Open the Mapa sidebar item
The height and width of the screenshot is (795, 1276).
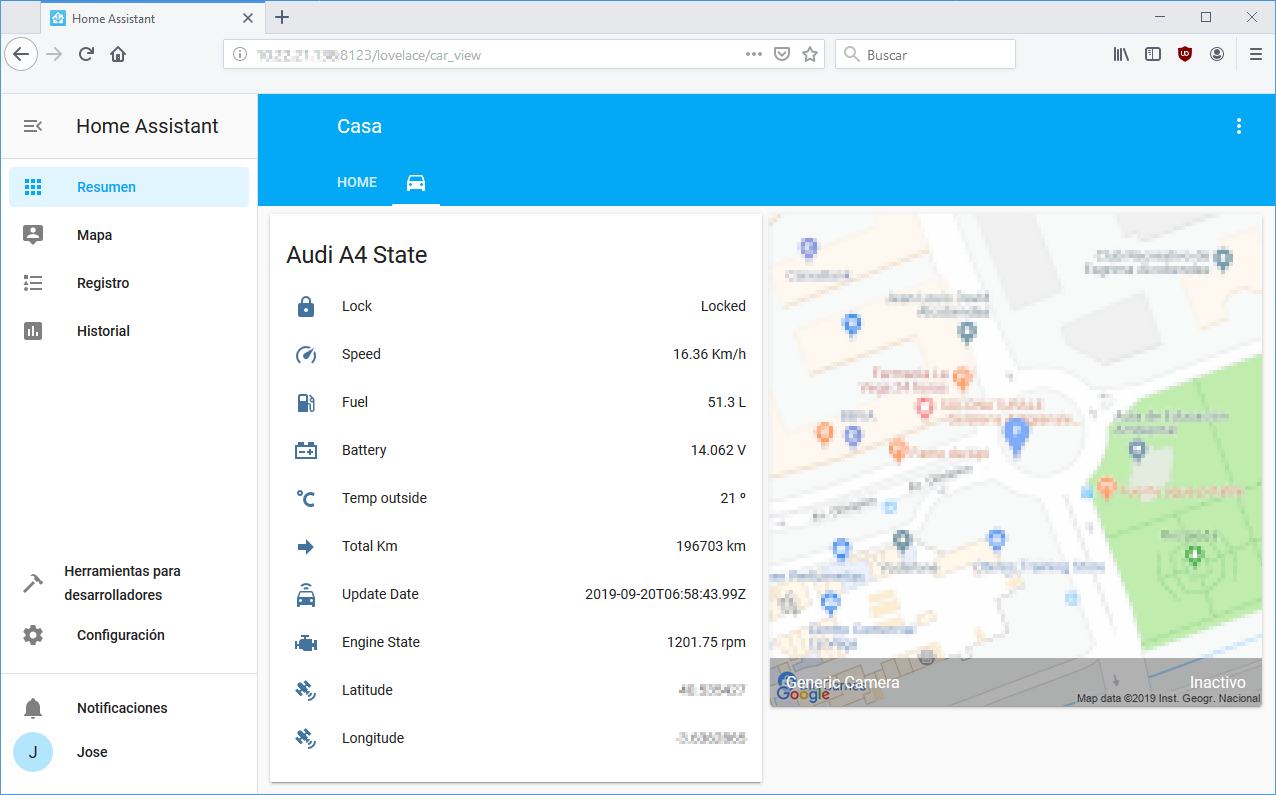pos(129,235)
